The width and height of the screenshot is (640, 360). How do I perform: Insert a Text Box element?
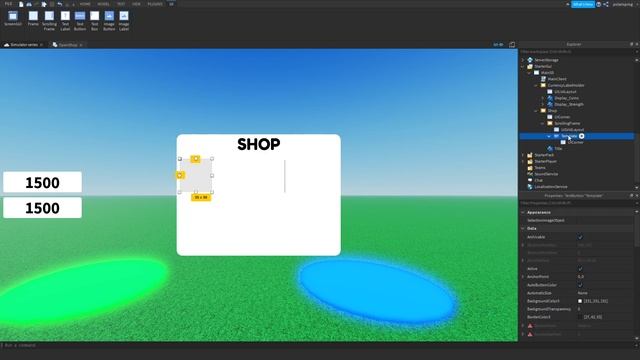(x=94, y=20)
